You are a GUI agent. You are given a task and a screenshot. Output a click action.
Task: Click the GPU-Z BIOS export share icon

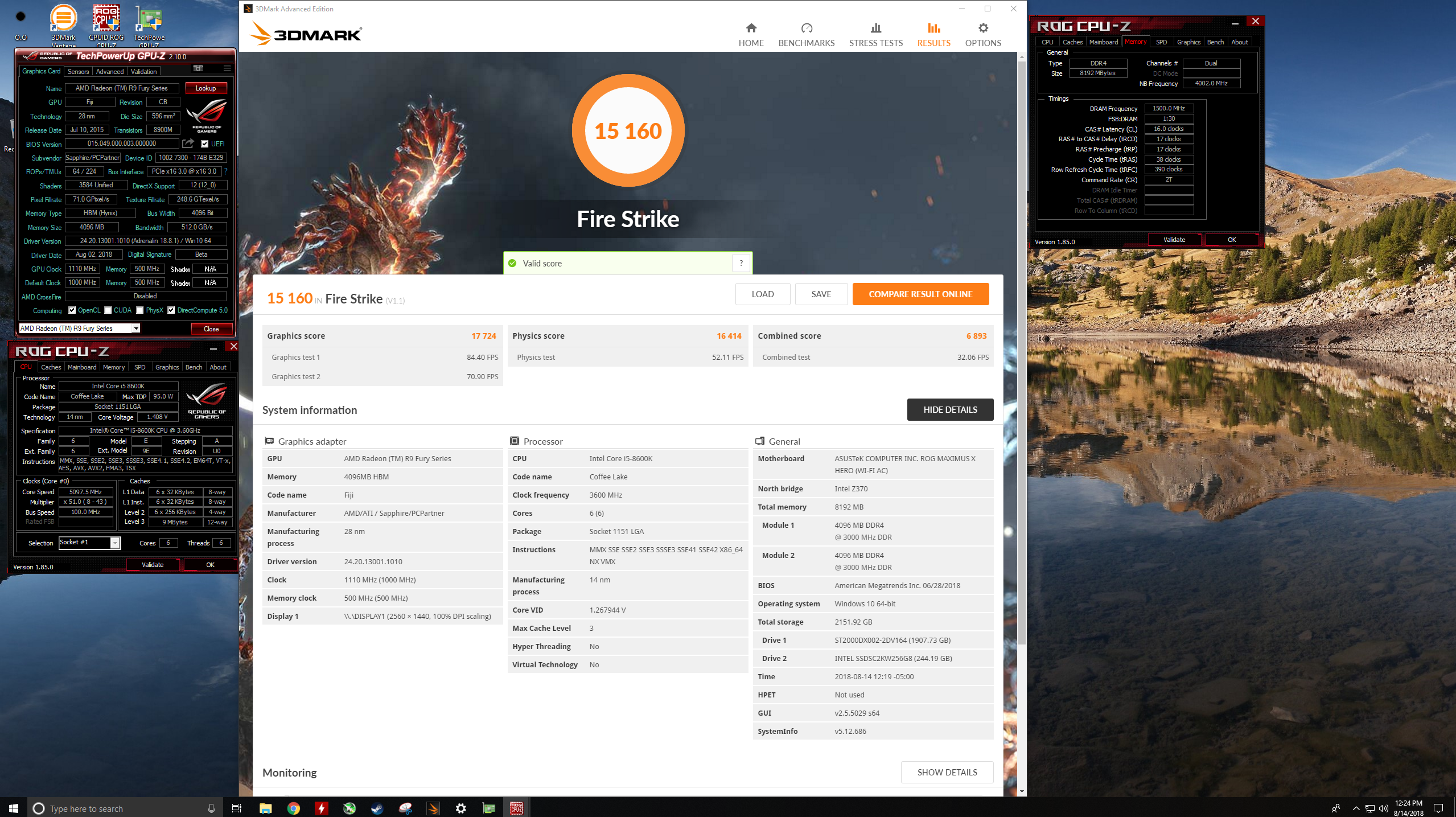click(188, 143)
